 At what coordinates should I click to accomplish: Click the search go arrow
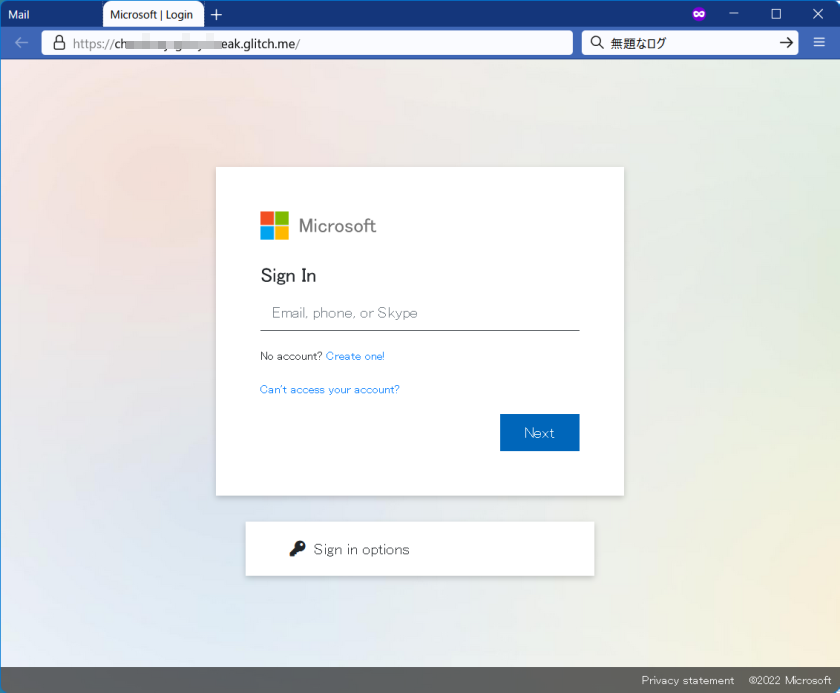pos(786,43)
